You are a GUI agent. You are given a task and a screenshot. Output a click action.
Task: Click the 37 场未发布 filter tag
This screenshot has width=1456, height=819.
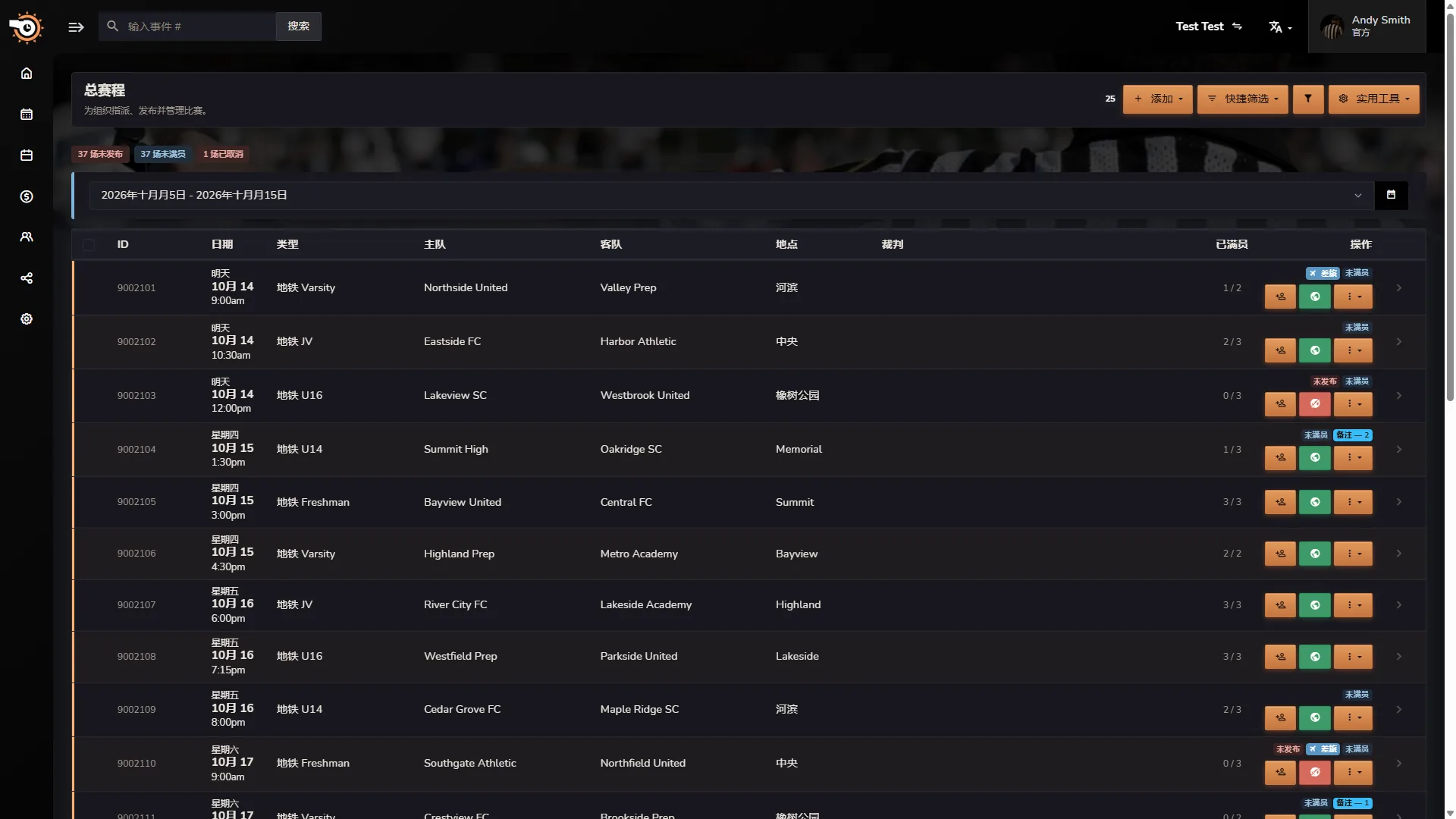[x=100, y=154]
